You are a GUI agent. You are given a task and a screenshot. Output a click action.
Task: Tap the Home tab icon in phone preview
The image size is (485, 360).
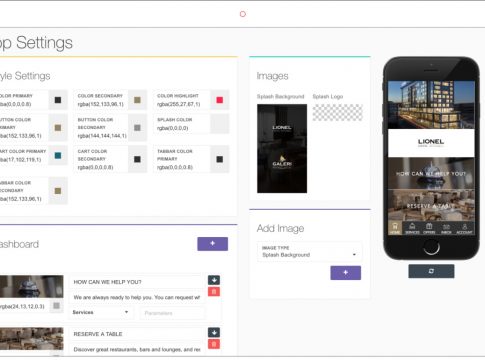pyautogui.click(x=395, y=228)
